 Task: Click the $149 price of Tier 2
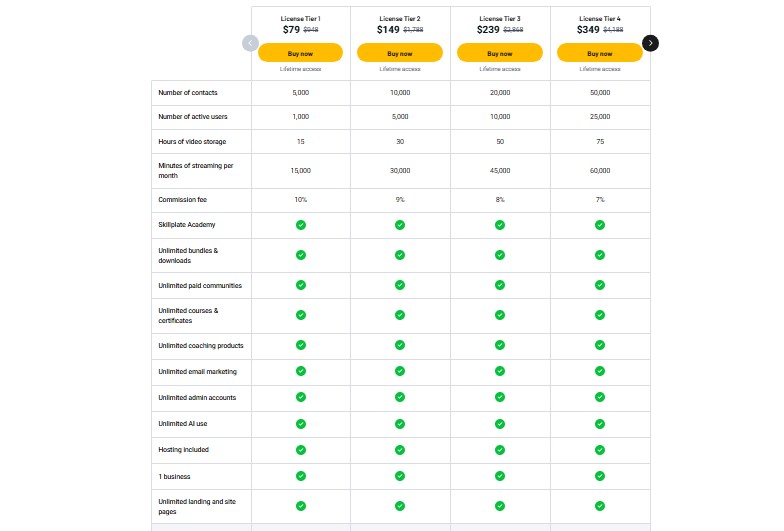pyautogui.click(x=388, y=30)
